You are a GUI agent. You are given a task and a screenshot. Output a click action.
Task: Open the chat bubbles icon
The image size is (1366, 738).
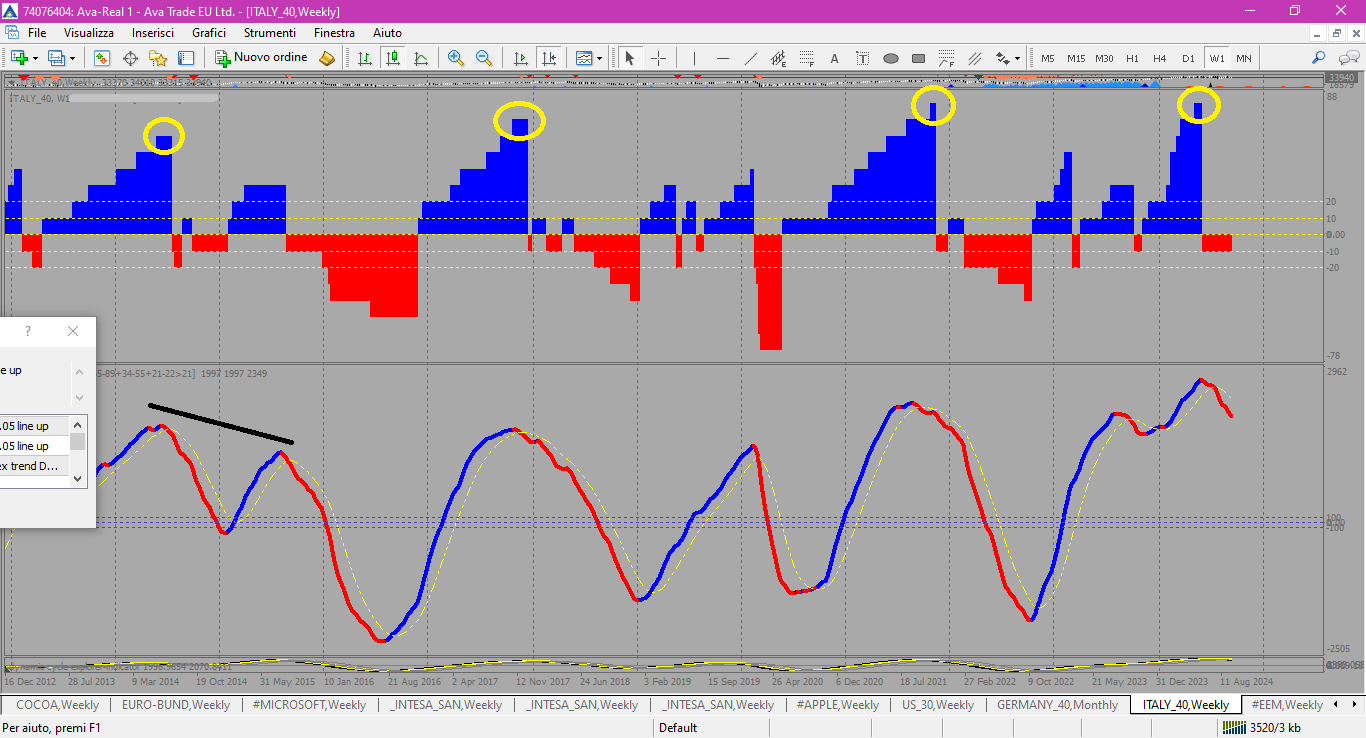tap(1348, 58)
